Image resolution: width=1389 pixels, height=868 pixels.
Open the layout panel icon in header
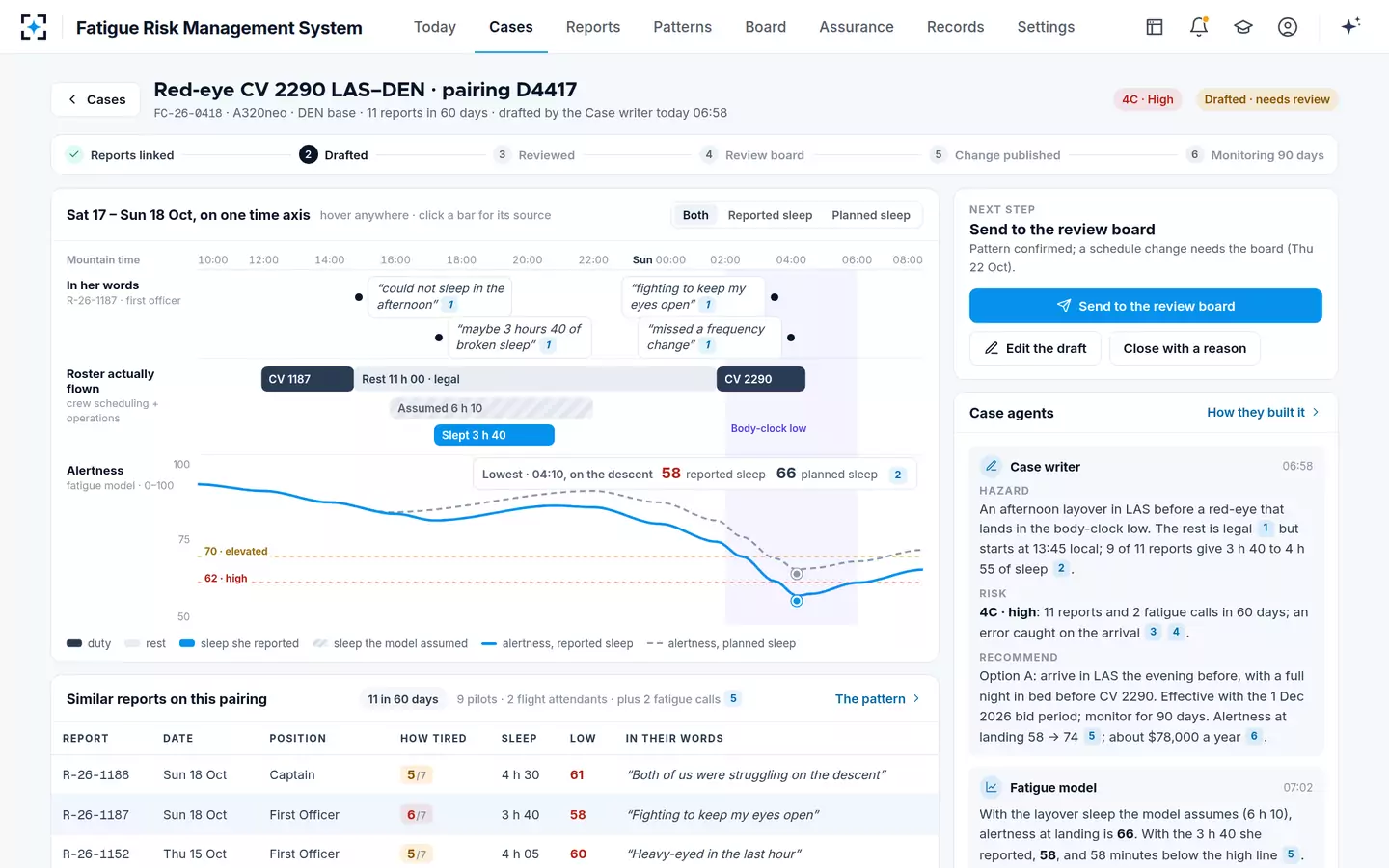click(1155, 27)
